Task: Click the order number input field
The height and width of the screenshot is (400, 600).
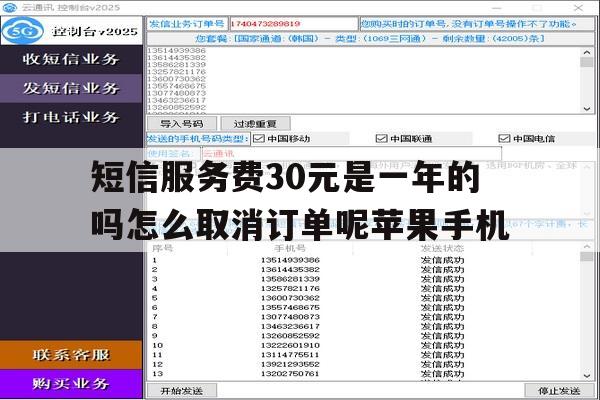Action: coord(293,24)
